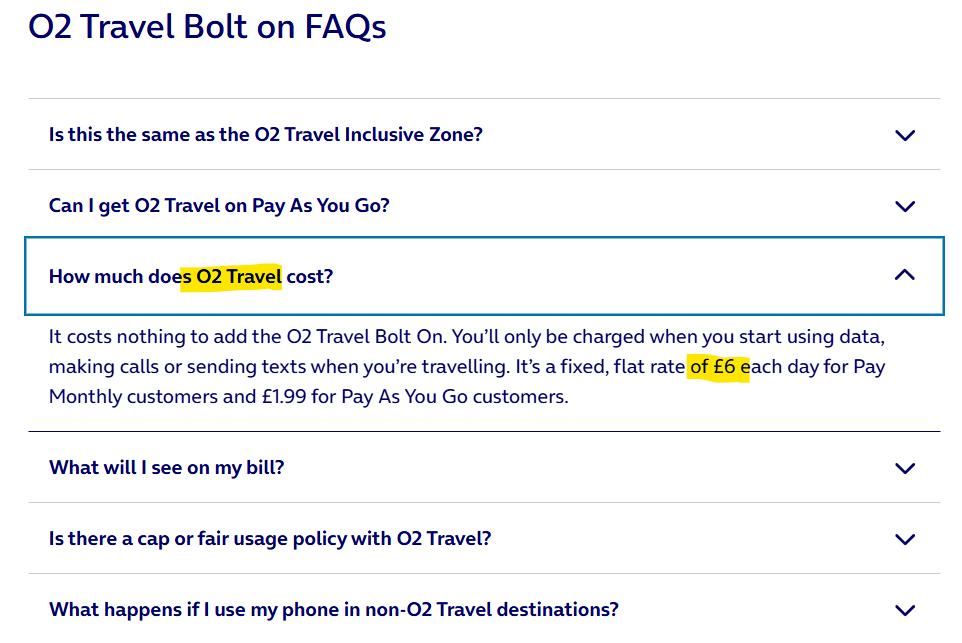Viewport: 962px width, 643px height.
Task: Click the chevron for the cap policy question
Action: click(905, 538)
